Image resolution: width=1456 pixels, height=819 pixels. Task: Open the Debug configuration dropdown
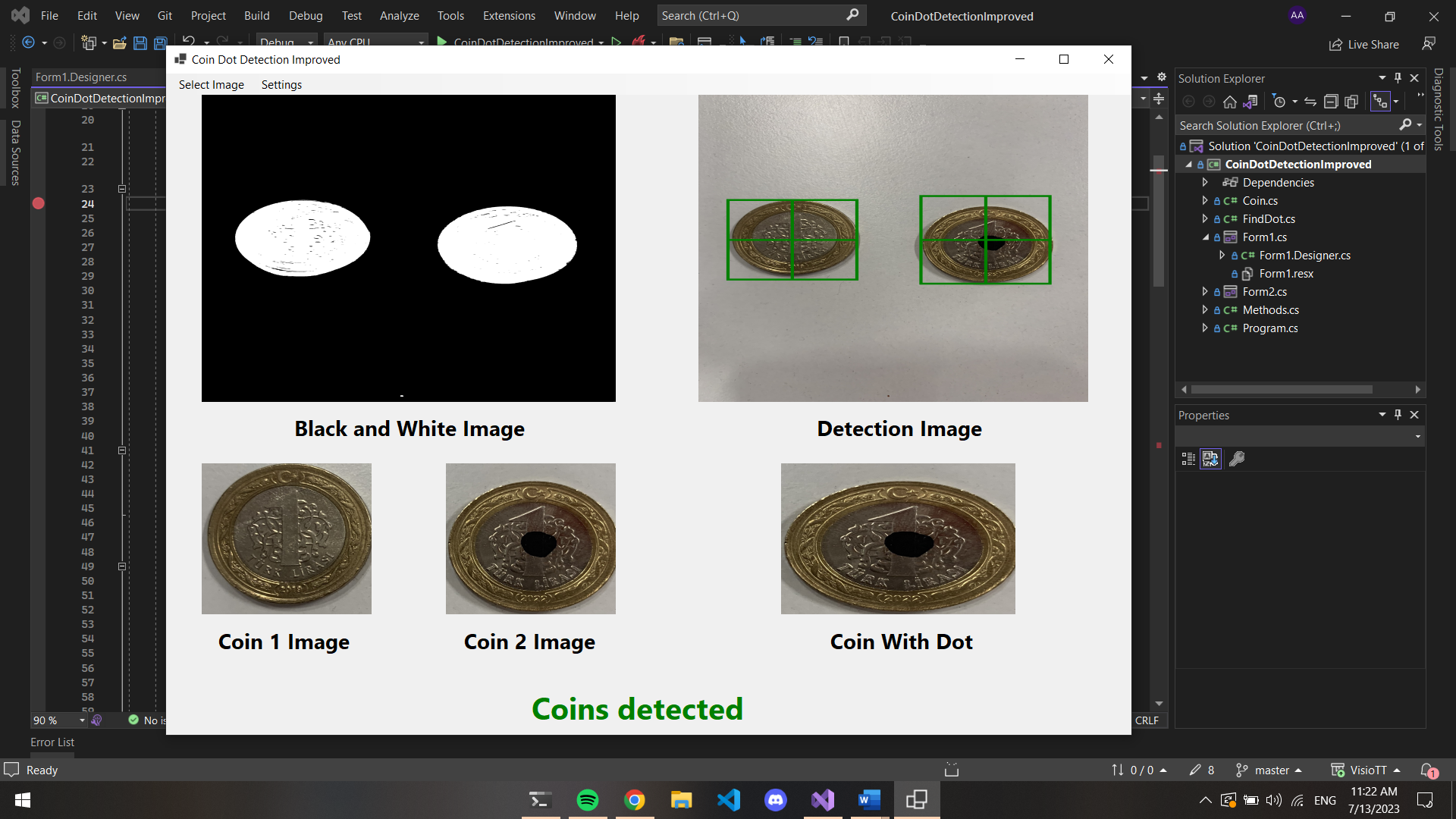pos(286,42)
